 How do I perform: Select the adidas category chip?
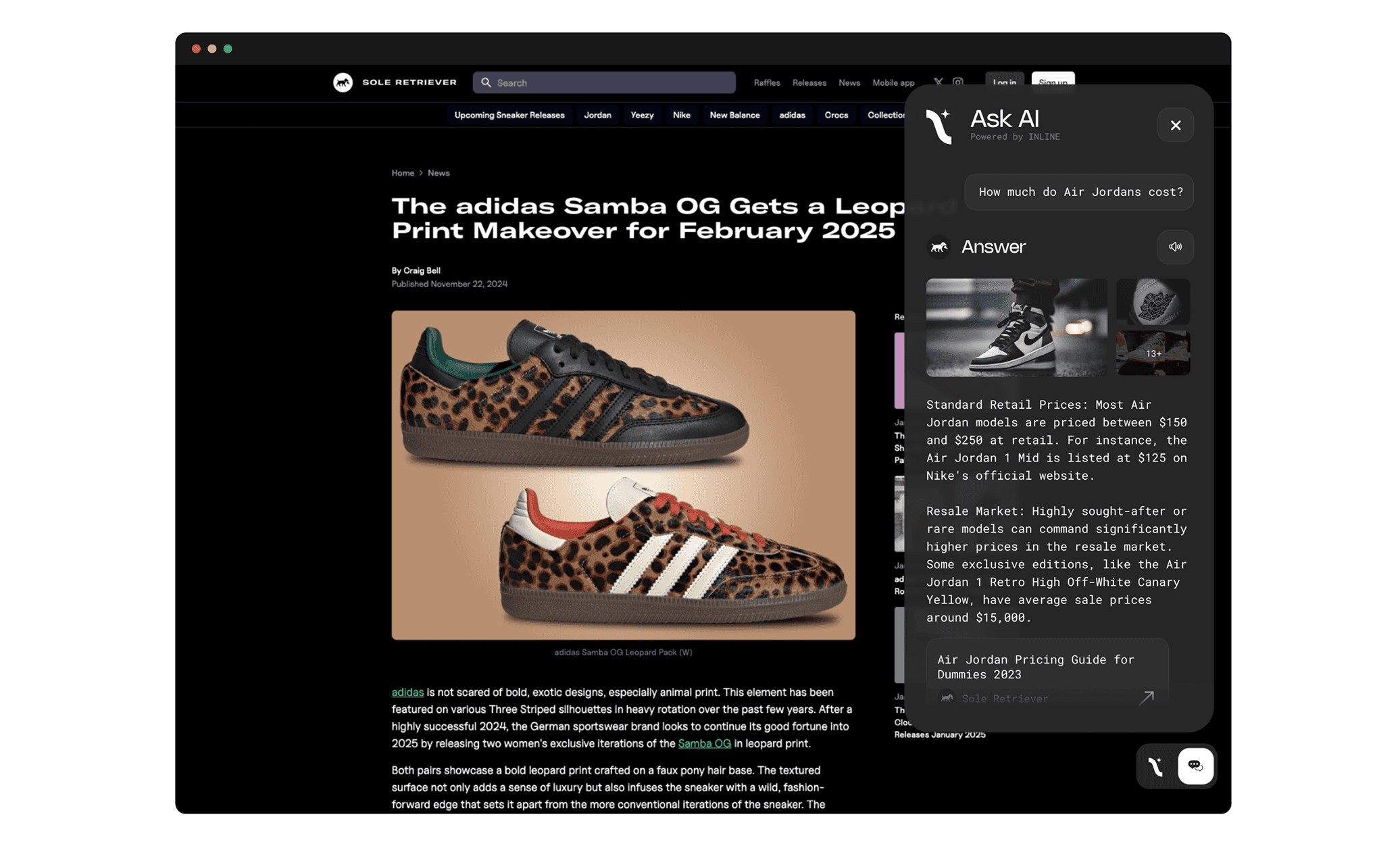(x=792, y=115)
